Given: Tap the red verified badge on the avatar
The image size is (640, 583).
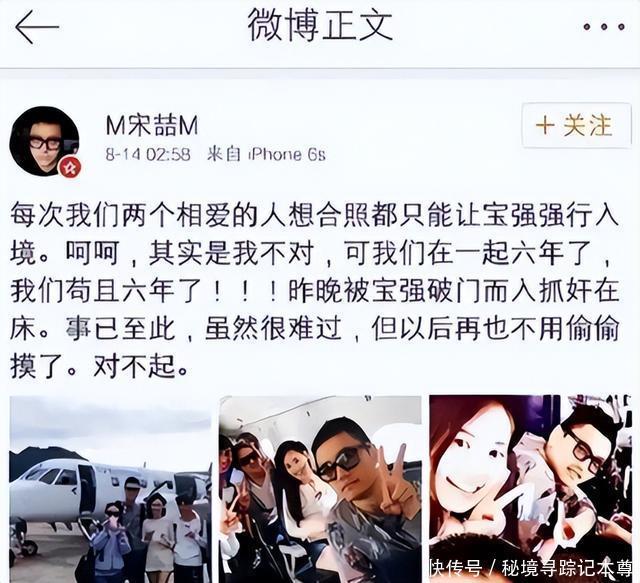Looking at the screenshot, I should [x=70, y=167].
